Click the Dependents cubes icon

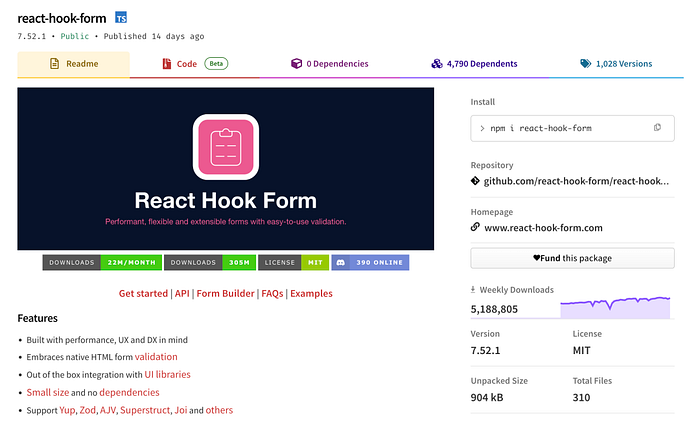pos(437,64)
